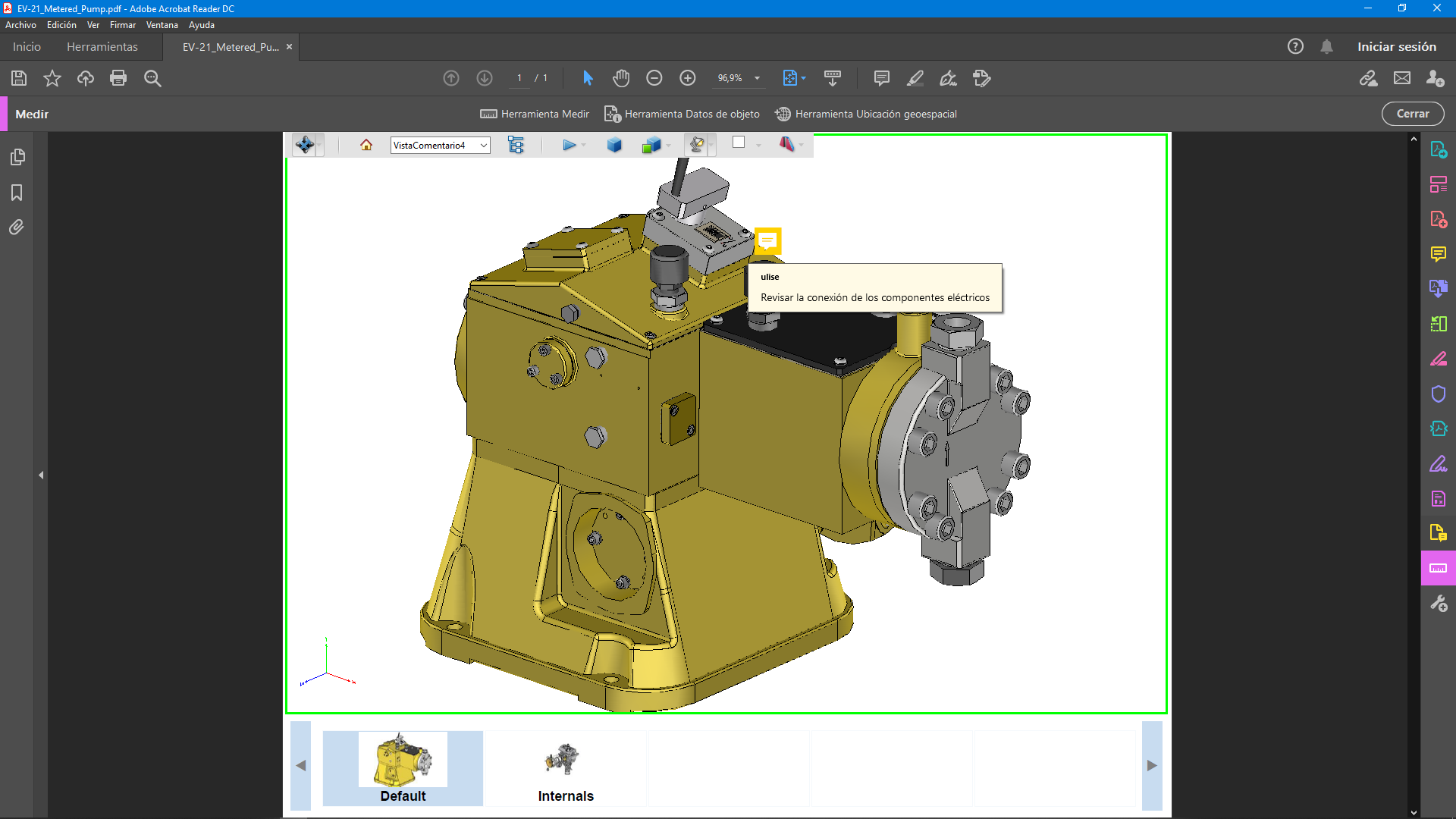Open the 3D background color dropdown arrow

tap(758, 145)
